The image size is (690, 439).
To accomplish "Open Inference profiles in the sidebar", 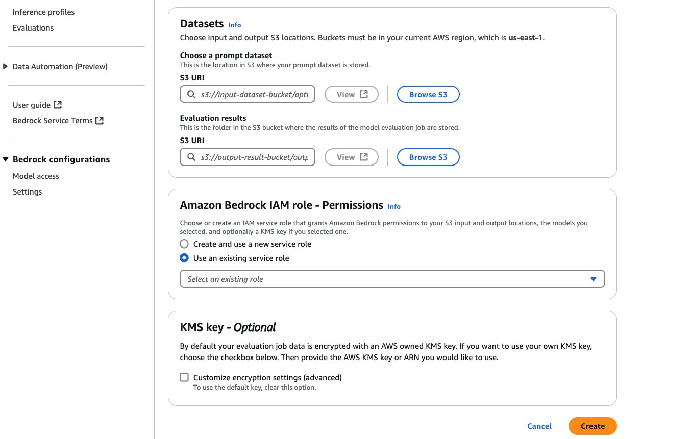I will (43, 12).
